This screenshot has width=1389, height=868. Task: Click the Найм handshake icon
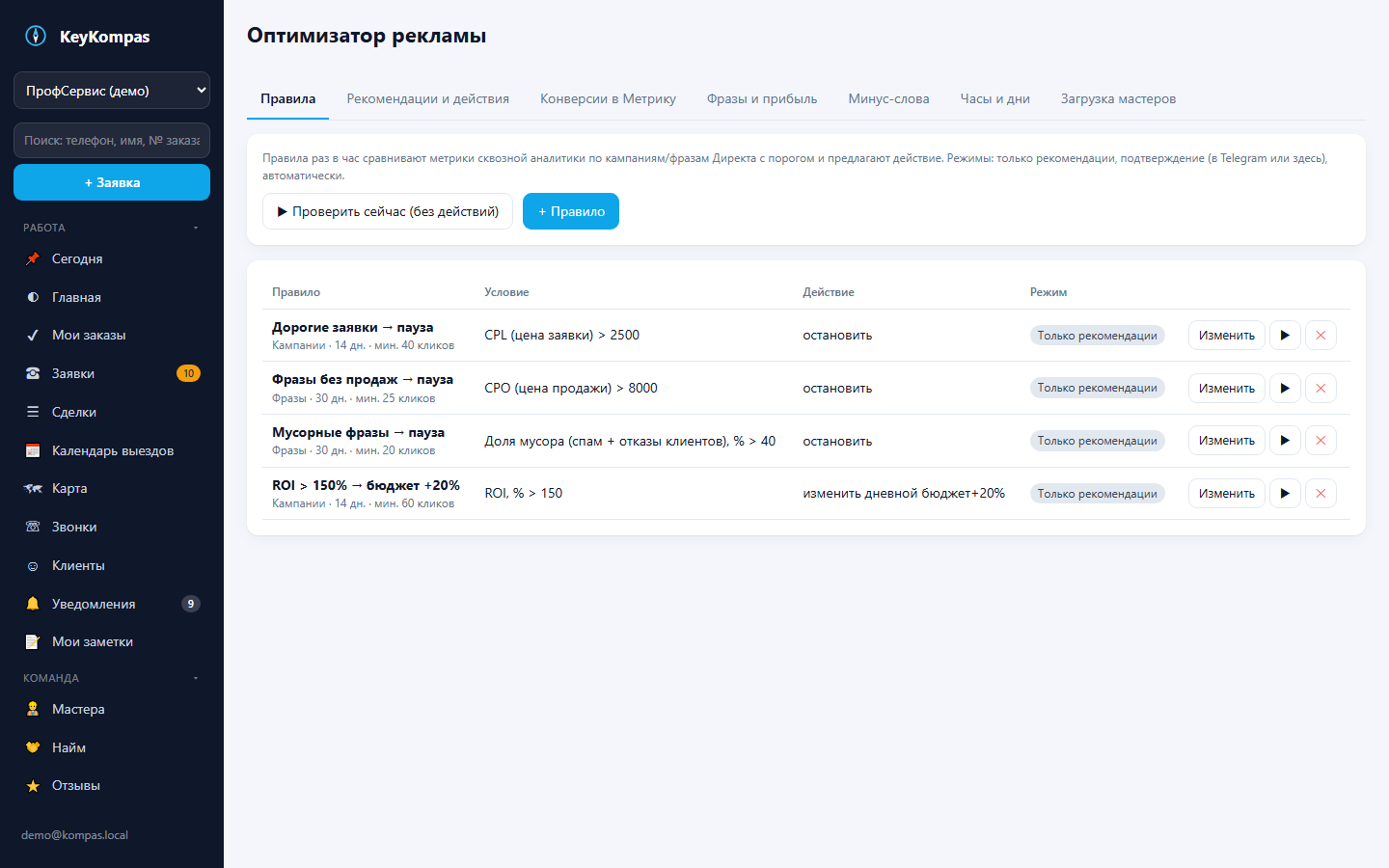pos(33,747)
